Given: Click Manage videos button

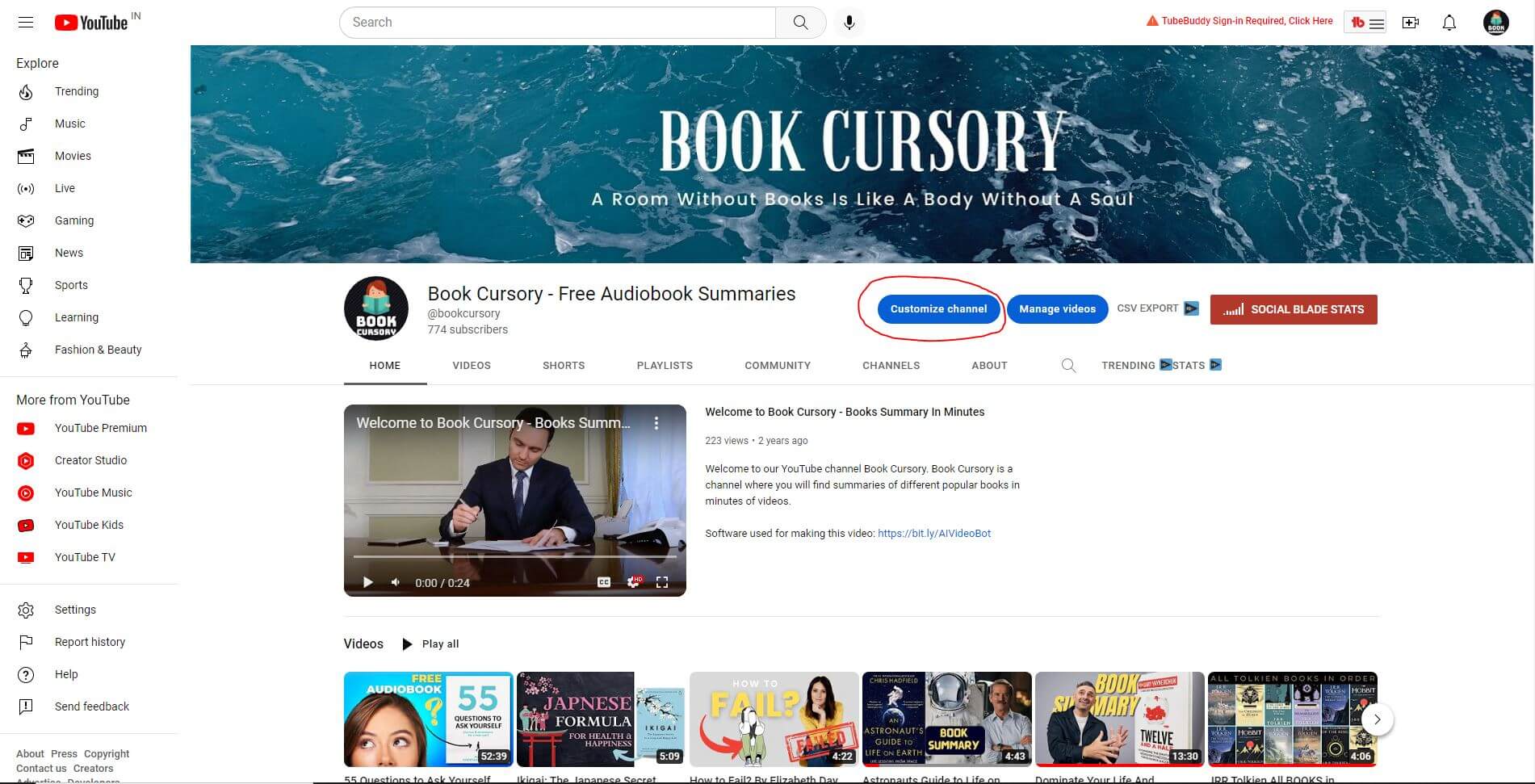Looking at the screenshot, I should coord(1057,309).
